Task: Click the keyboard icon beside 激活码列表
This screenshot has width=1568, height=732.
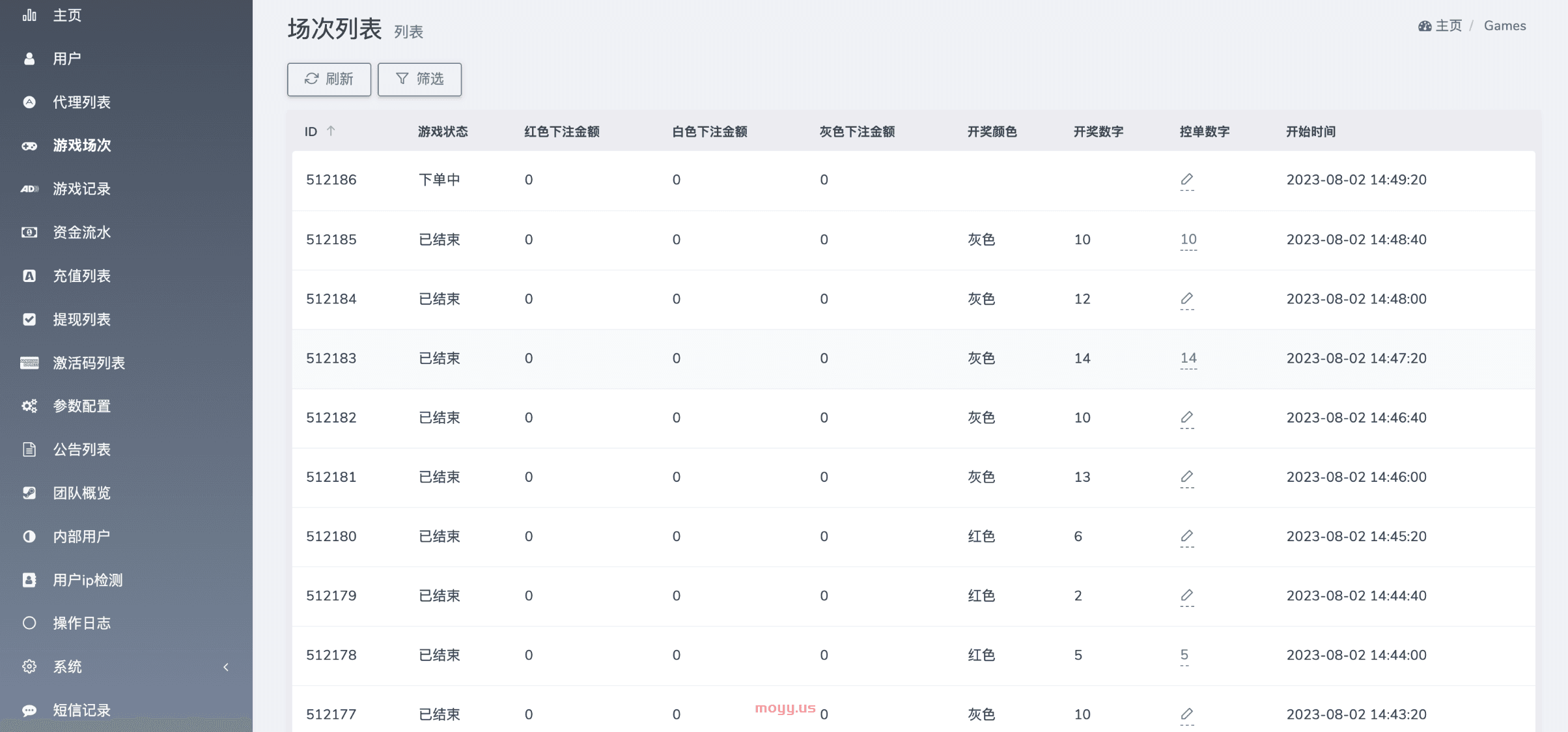Action: [29, 363]
